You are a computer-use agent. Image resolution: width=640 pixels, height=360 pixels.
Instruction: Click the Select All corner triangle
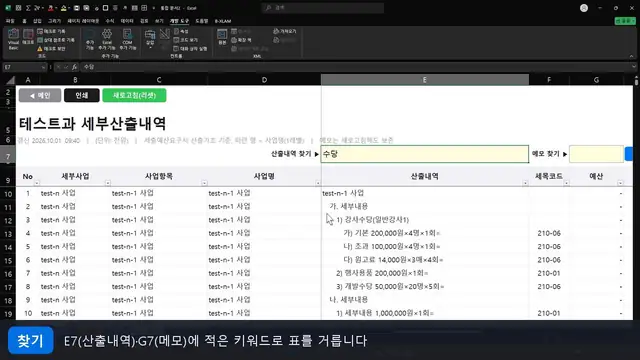tap(11, 80)
